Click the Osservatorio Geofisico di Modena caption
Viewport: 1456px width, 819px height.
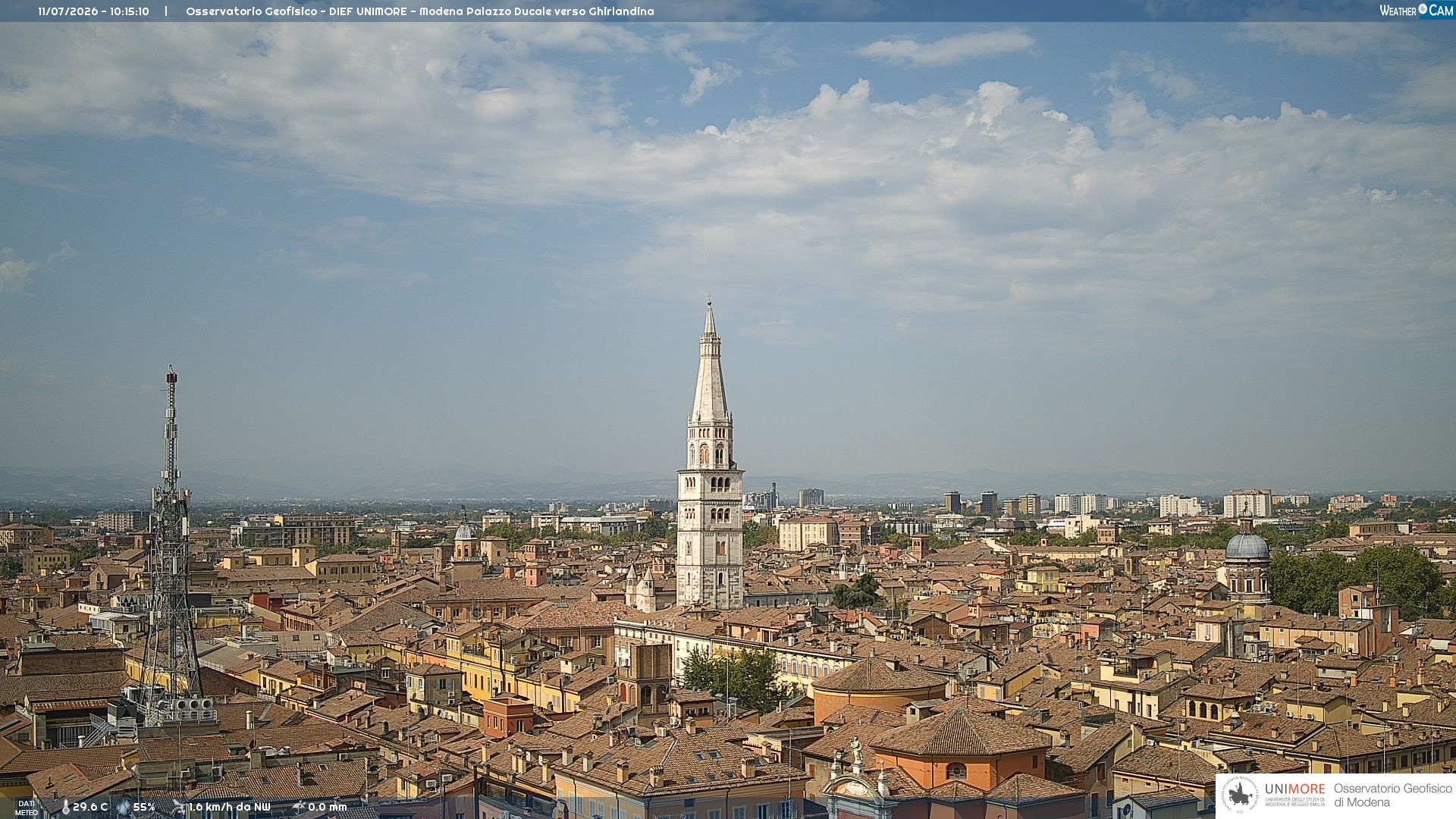pos(1392,795)
